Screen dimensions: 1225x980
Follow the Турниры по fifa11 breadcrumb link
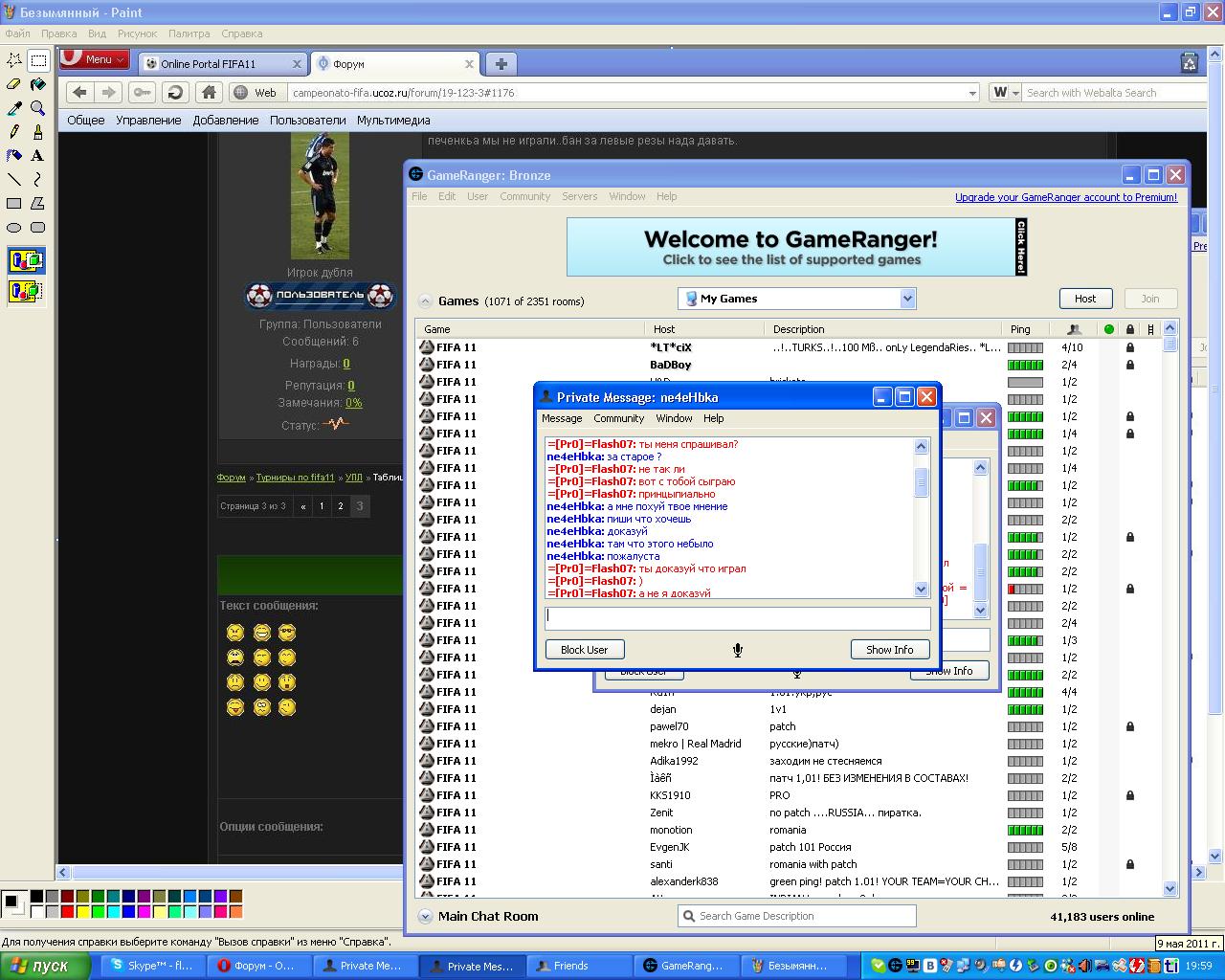tap(295, 478)
